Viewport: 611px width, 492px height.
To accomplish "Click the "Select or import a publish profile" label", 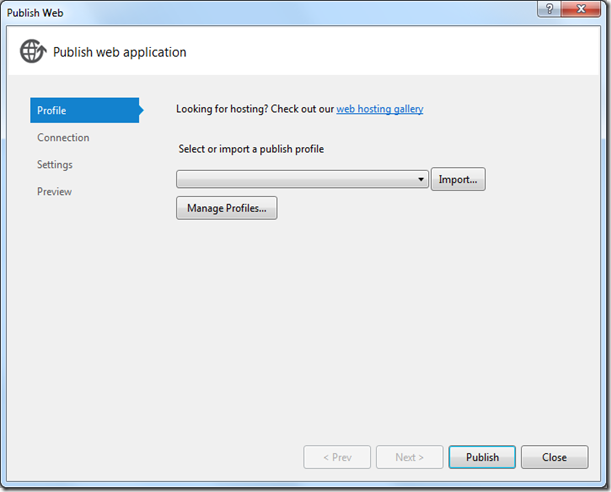I will tap(251, 149).
